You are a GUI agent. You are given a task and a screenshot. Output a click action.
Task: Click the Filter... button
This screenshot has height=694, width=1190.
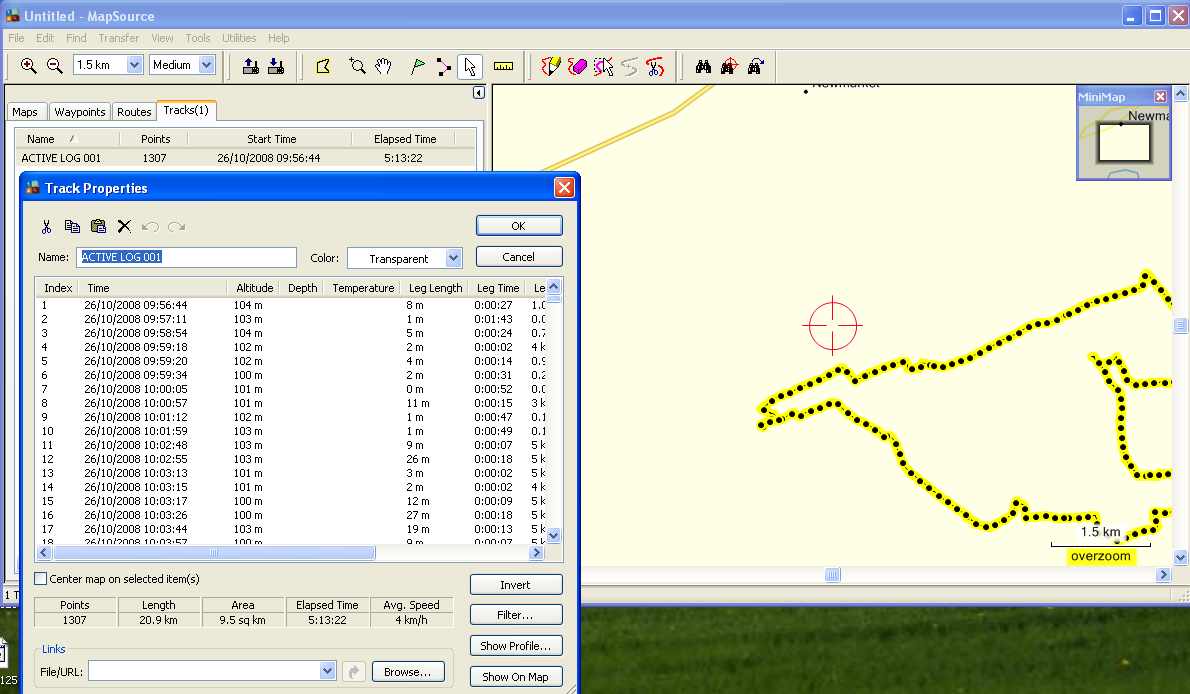click(516, 615)
